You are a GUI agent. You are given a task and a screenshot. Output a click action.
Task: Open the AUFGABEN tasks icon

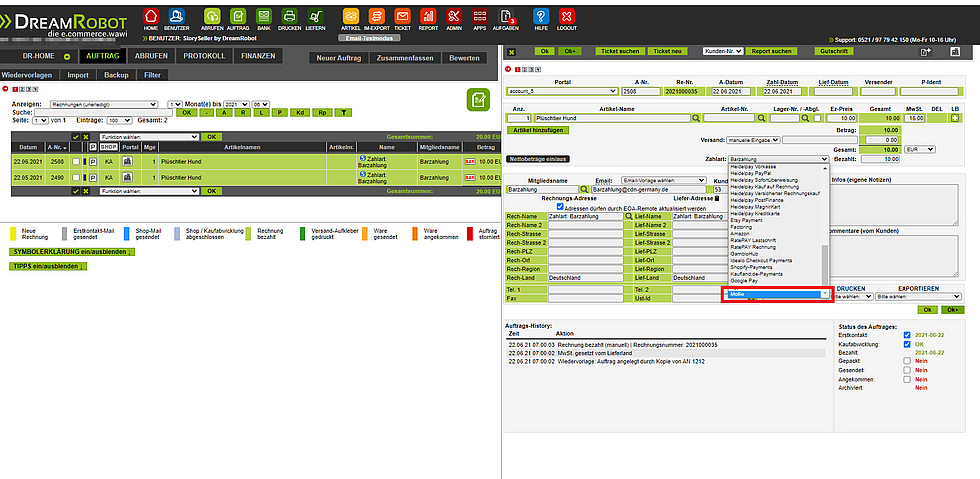click(505, 16)
